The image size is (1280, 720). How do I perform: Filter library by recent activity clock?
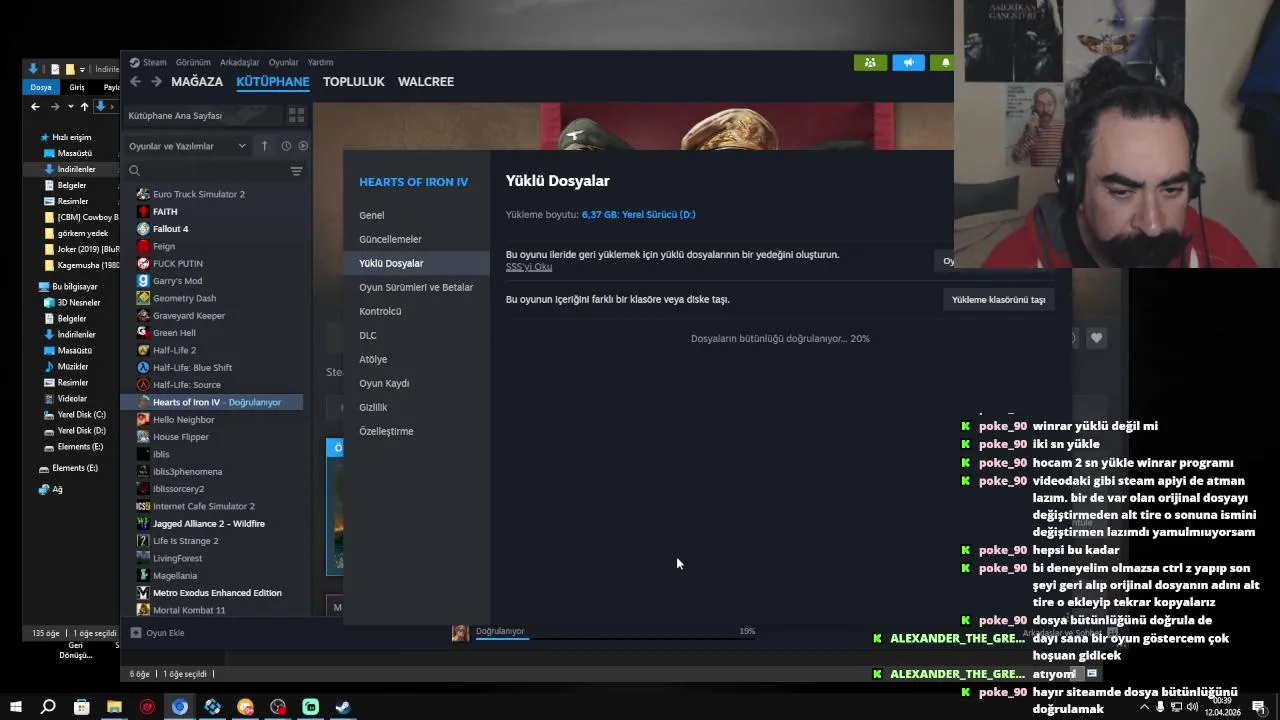[286, 146]
